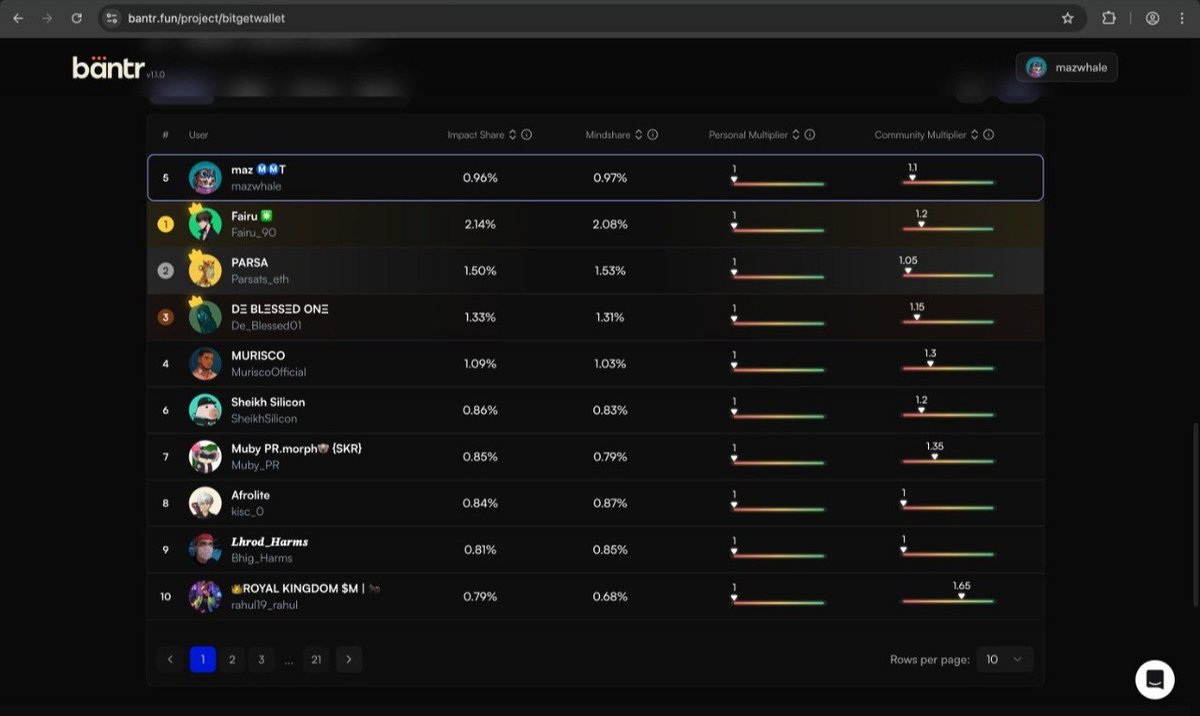Viewport: 1200px width, 716px height.
Task: Click Afrolite's avatar
Action: [205, 503]
